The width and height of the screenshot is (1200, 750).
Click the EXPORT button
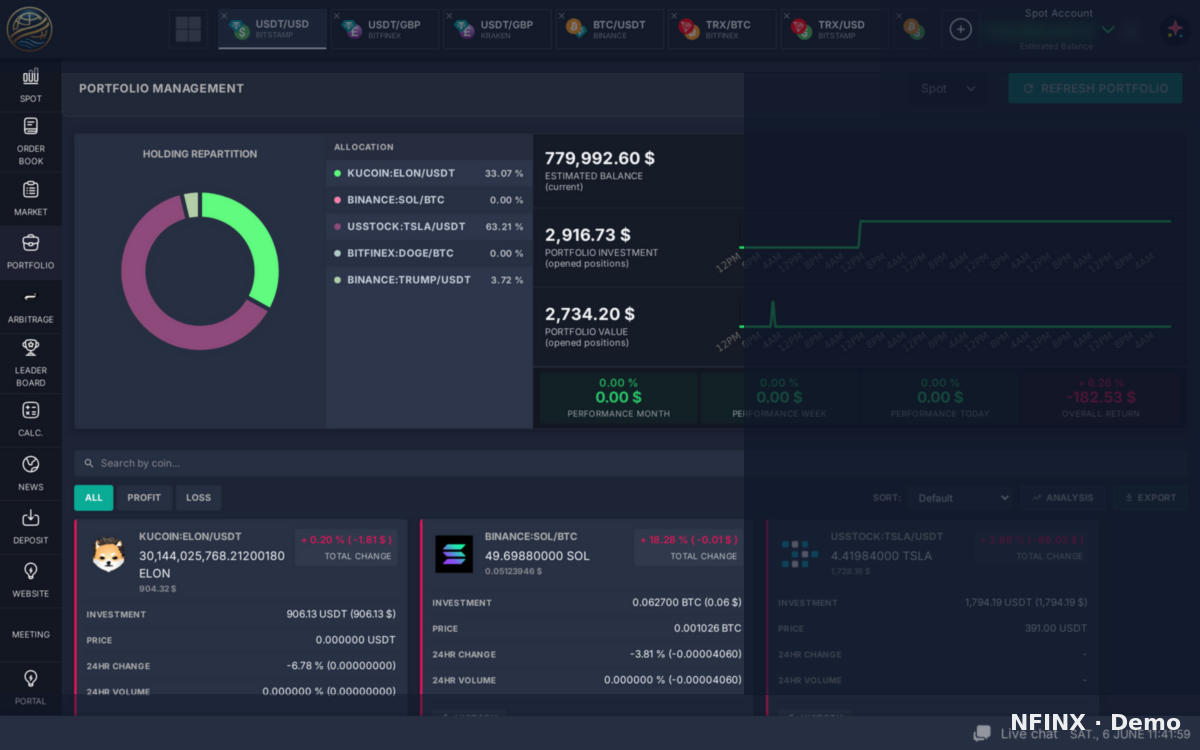(x=1150, y=497)
